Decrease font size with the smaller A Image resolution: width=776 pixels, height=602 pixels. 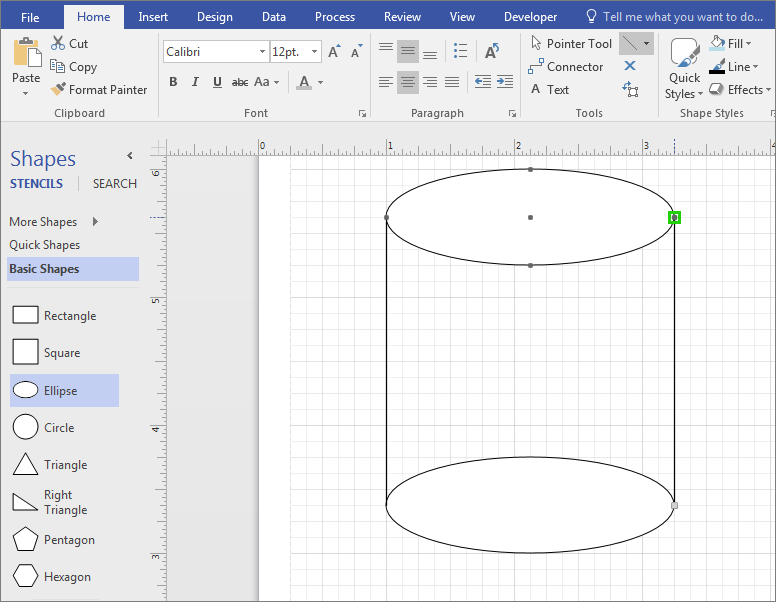point(356,51)
